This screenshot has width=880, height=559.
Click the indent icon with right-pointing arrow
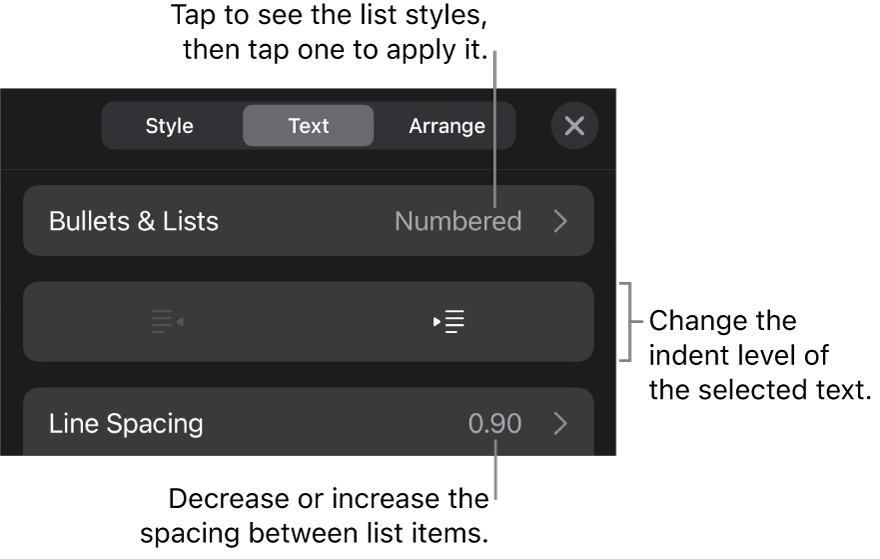[449, 322]
